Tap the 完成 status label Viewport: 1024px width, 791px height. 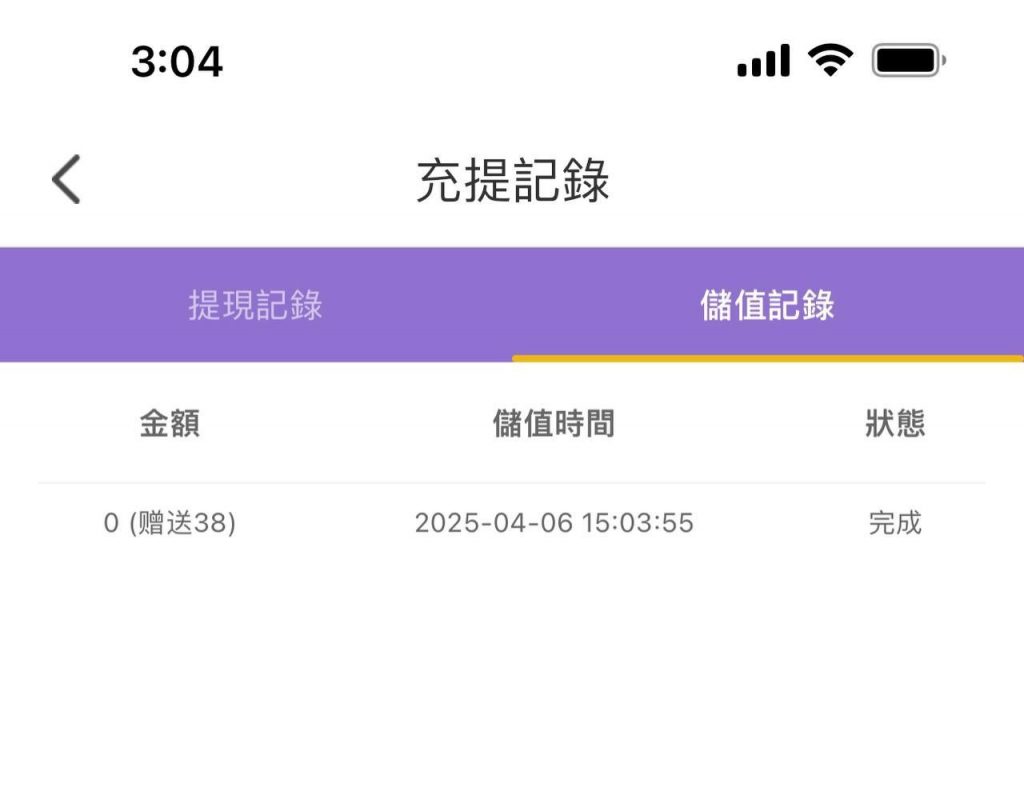point(895,523)
